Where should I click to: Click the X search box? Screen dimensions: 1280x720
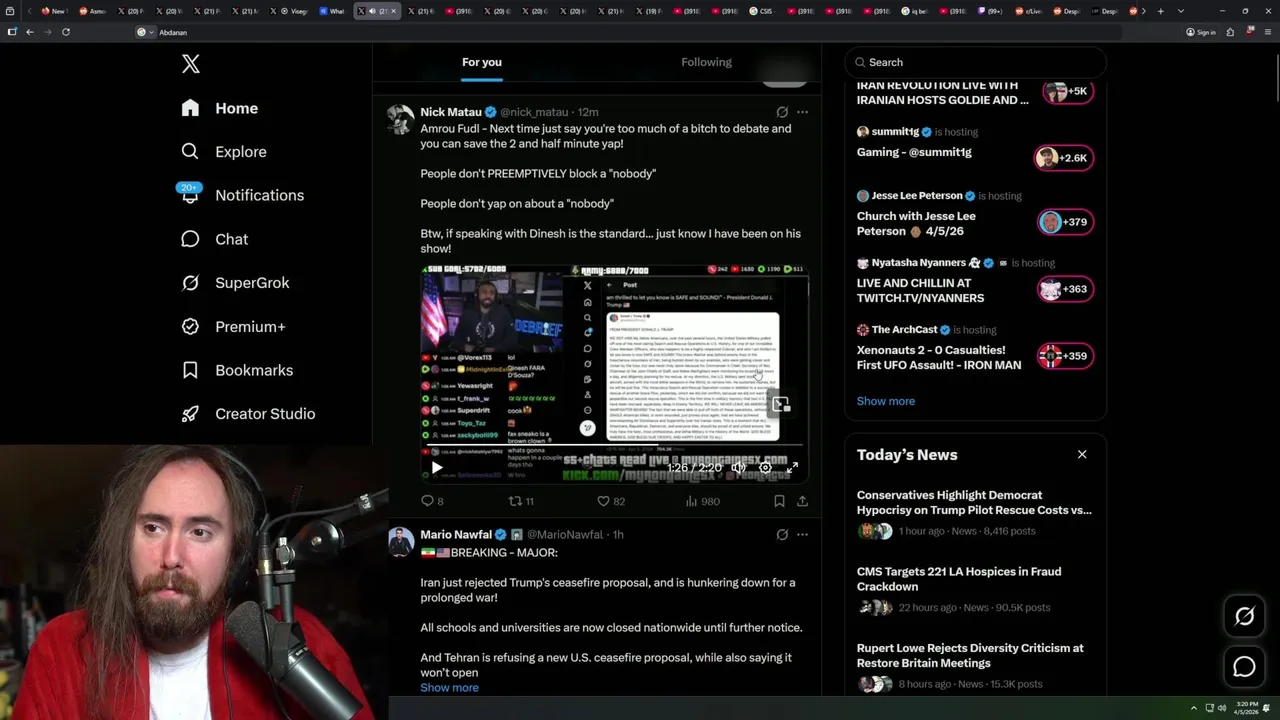[975, 62]
